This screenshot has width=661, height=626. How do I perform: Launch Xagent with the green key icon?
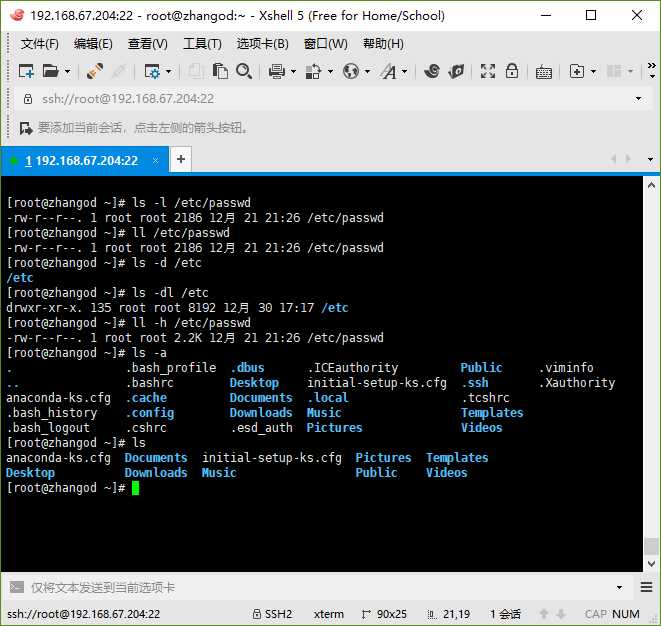456,71
